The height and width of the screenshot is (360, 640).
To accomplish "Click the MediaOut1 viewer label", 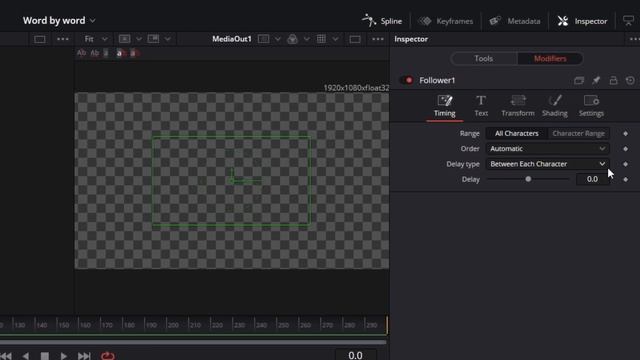I will 232,39.
